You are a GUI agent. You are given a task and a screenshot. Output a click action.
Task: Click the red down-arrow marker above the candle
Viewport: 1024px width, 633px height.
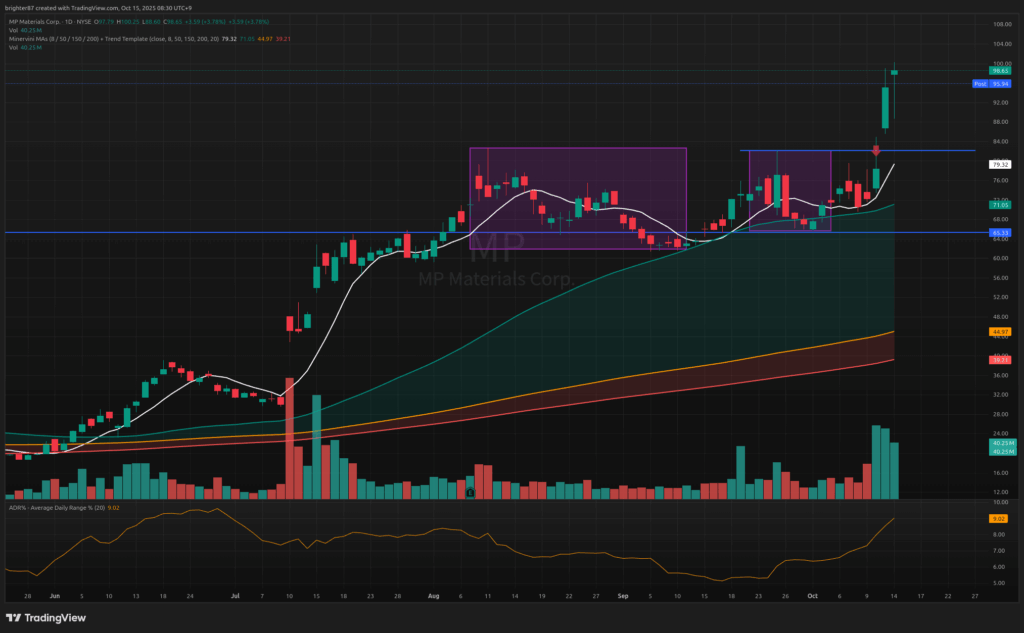click(876, 150)
